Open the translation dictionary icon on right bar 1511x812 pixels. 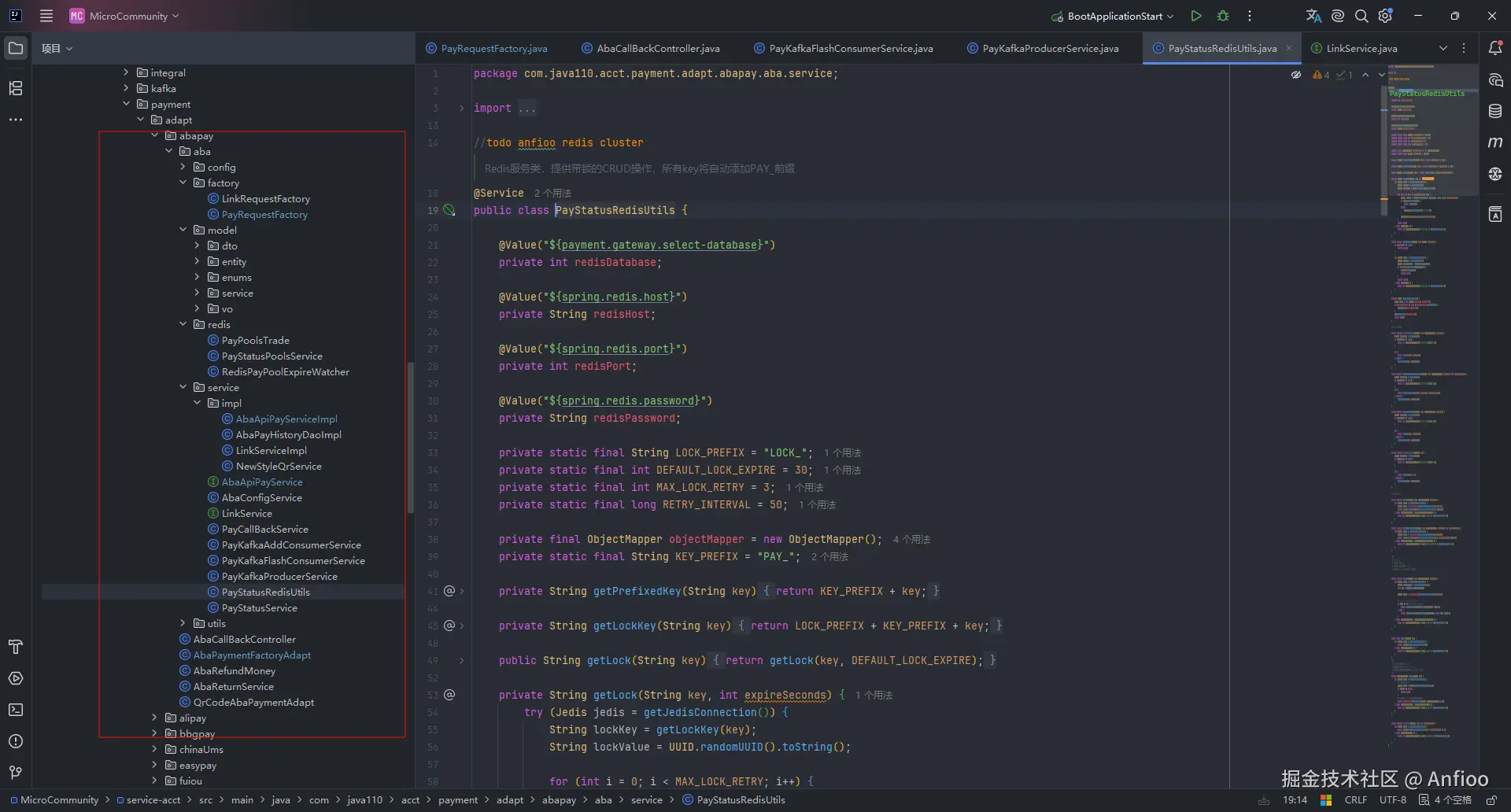1495,214
